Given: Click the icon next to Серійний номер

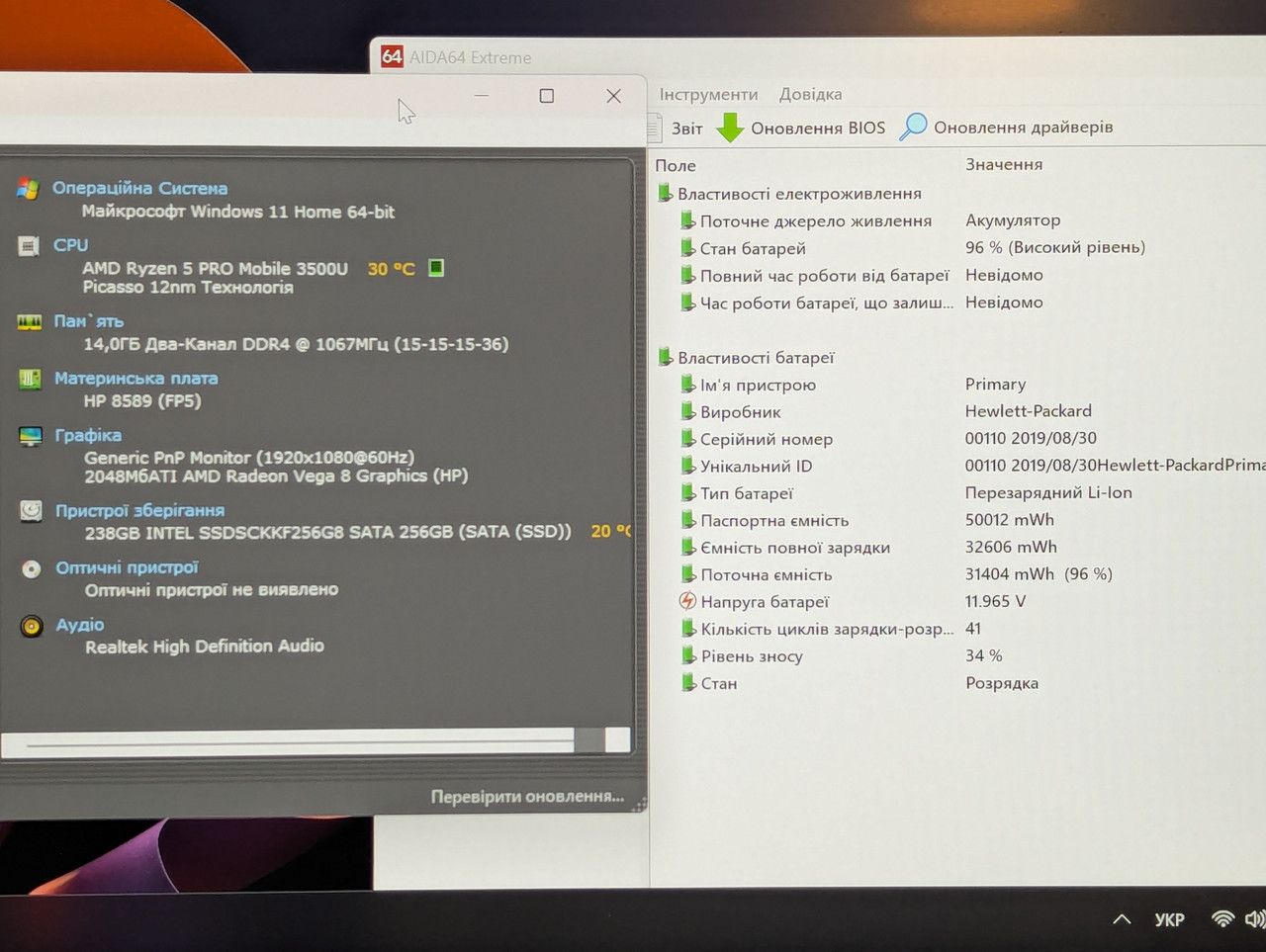Looking at the screenshot, I should click(x=688, y=439).
